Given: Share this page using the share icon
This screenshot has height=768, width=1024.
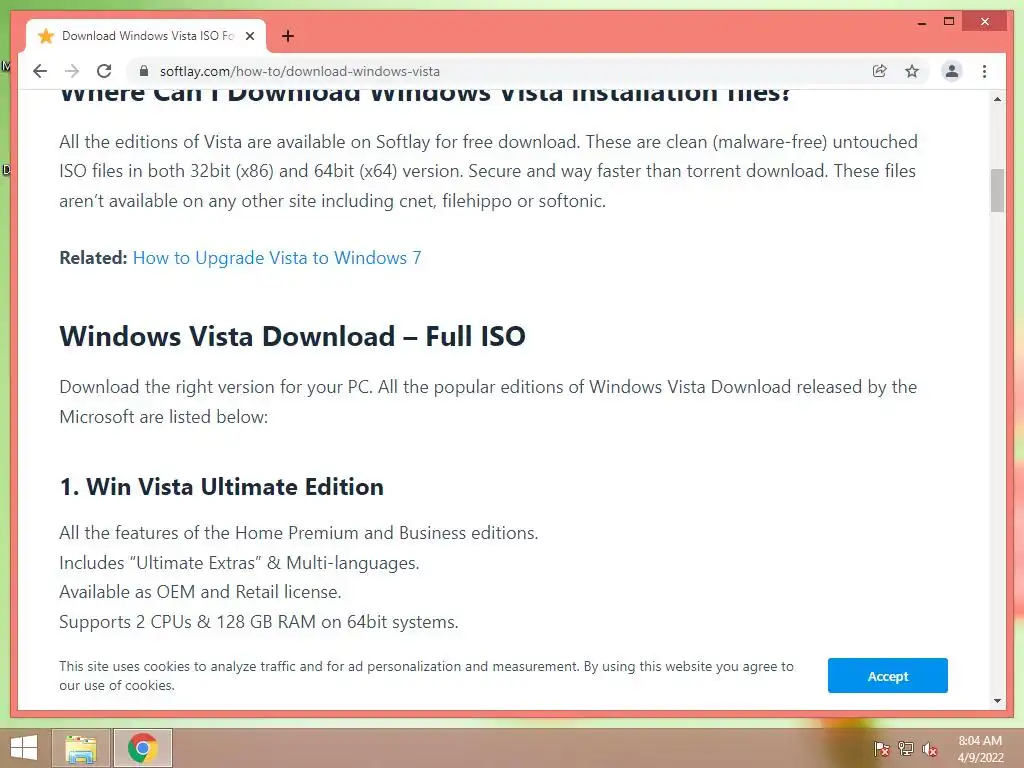Looking at the screenshot, I should pos(880,71).
